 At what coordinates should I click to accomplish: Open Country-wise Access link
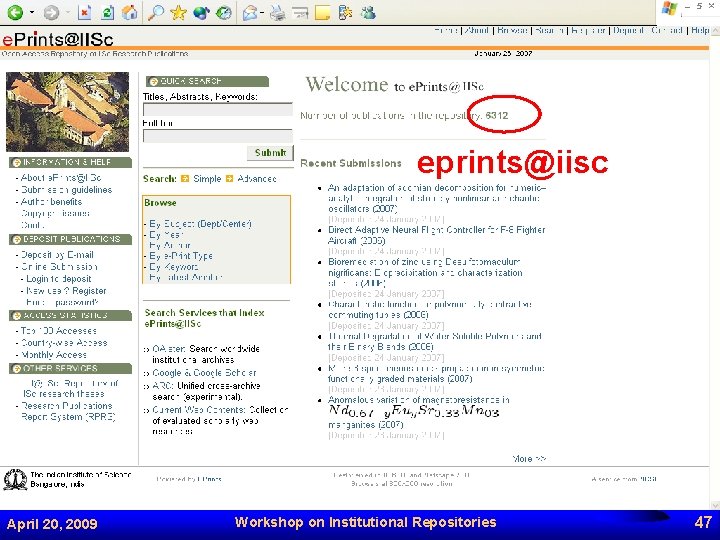[64, 343]
